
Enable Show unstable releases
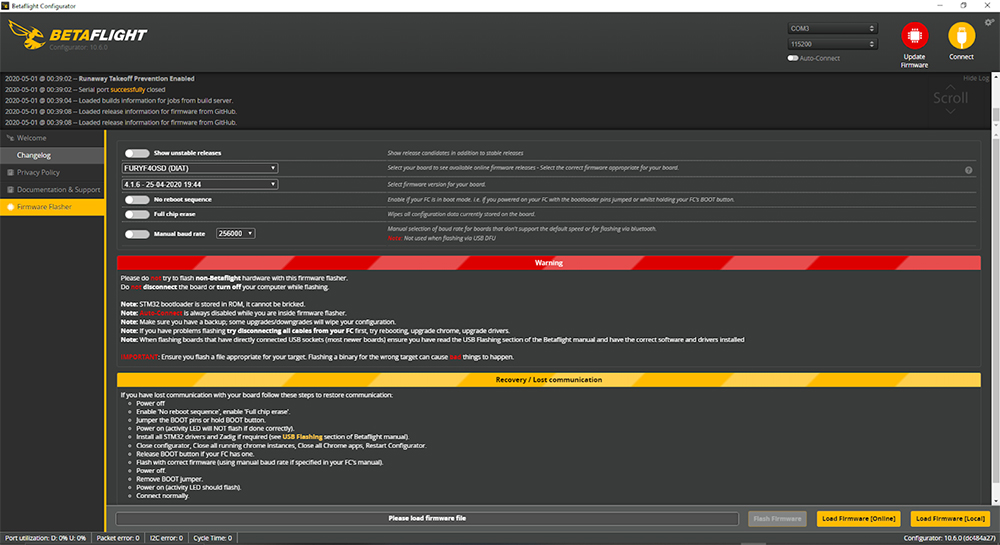point(136,153)
